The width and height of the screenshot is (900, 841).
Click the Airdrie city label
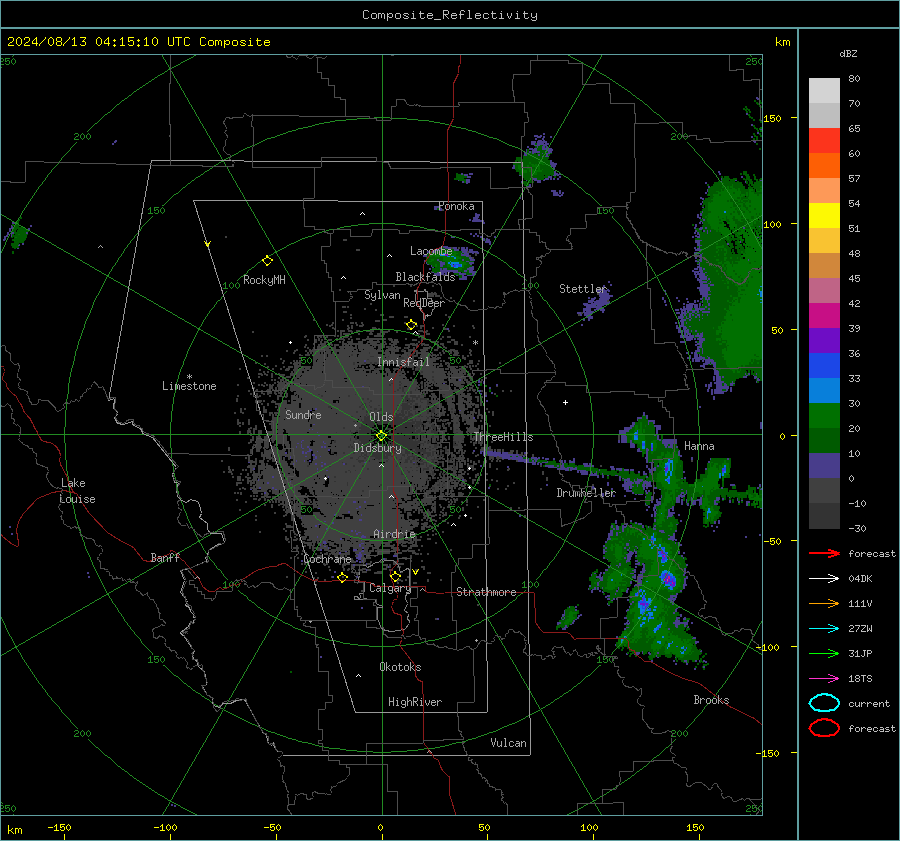point(394,534)
